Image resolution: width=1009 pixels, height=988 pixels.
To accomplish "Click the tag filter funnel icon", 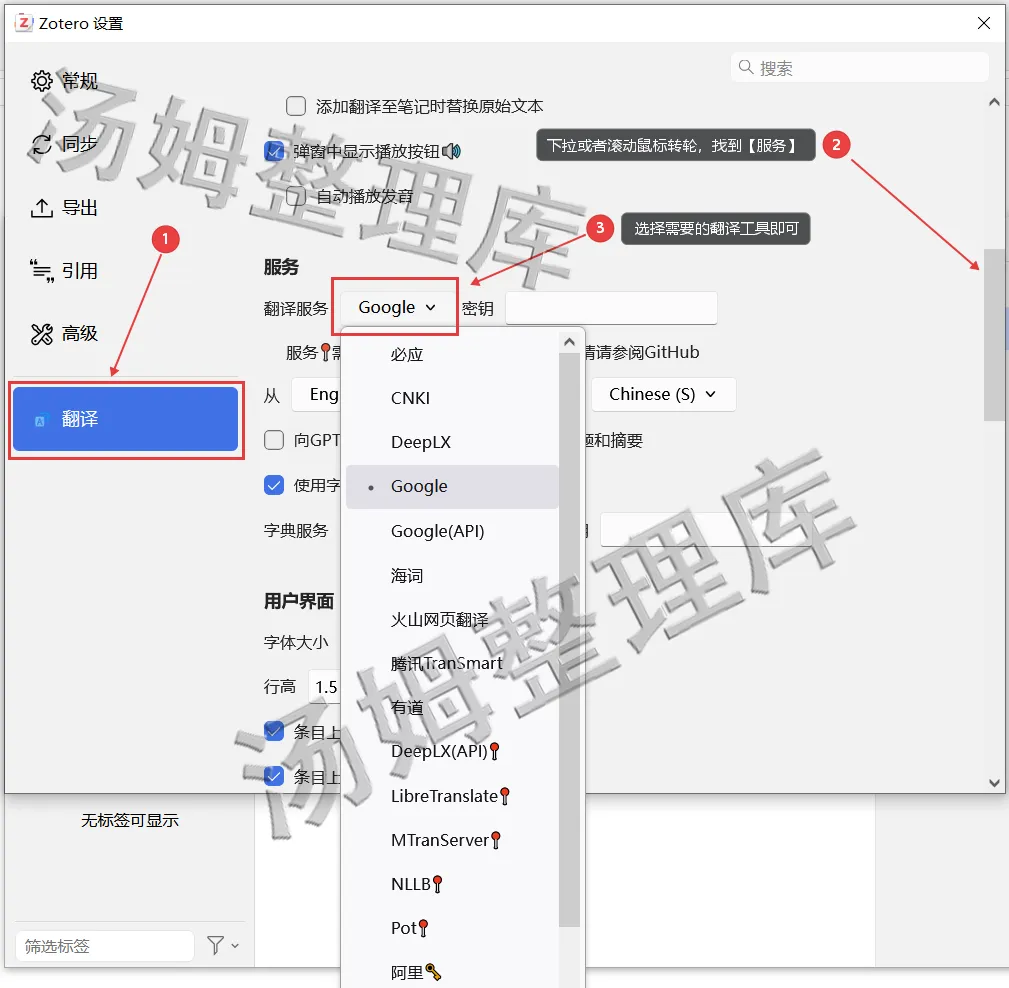I will [216, 945].
